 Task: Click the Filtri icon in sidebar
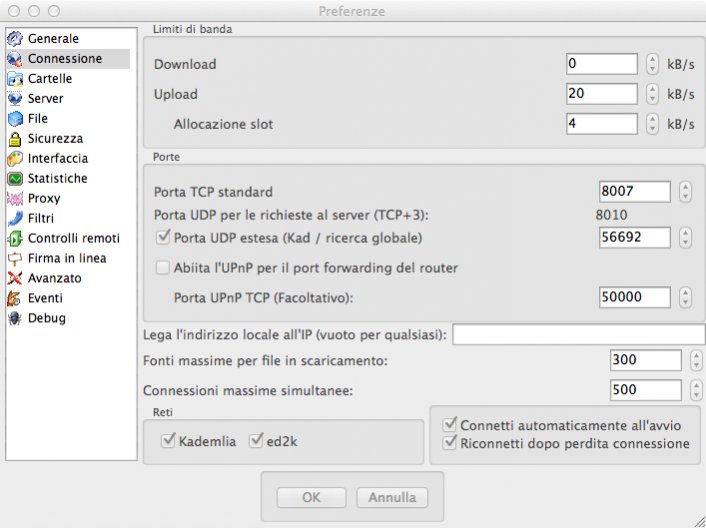[15, 219]
